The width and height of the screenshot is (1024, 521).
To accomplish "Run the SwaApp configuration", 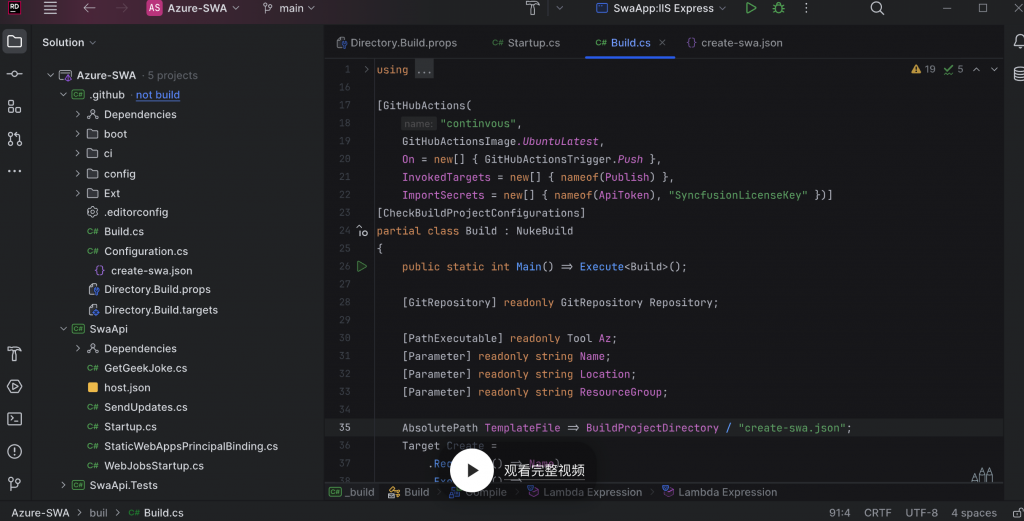I will pos(751,8).
